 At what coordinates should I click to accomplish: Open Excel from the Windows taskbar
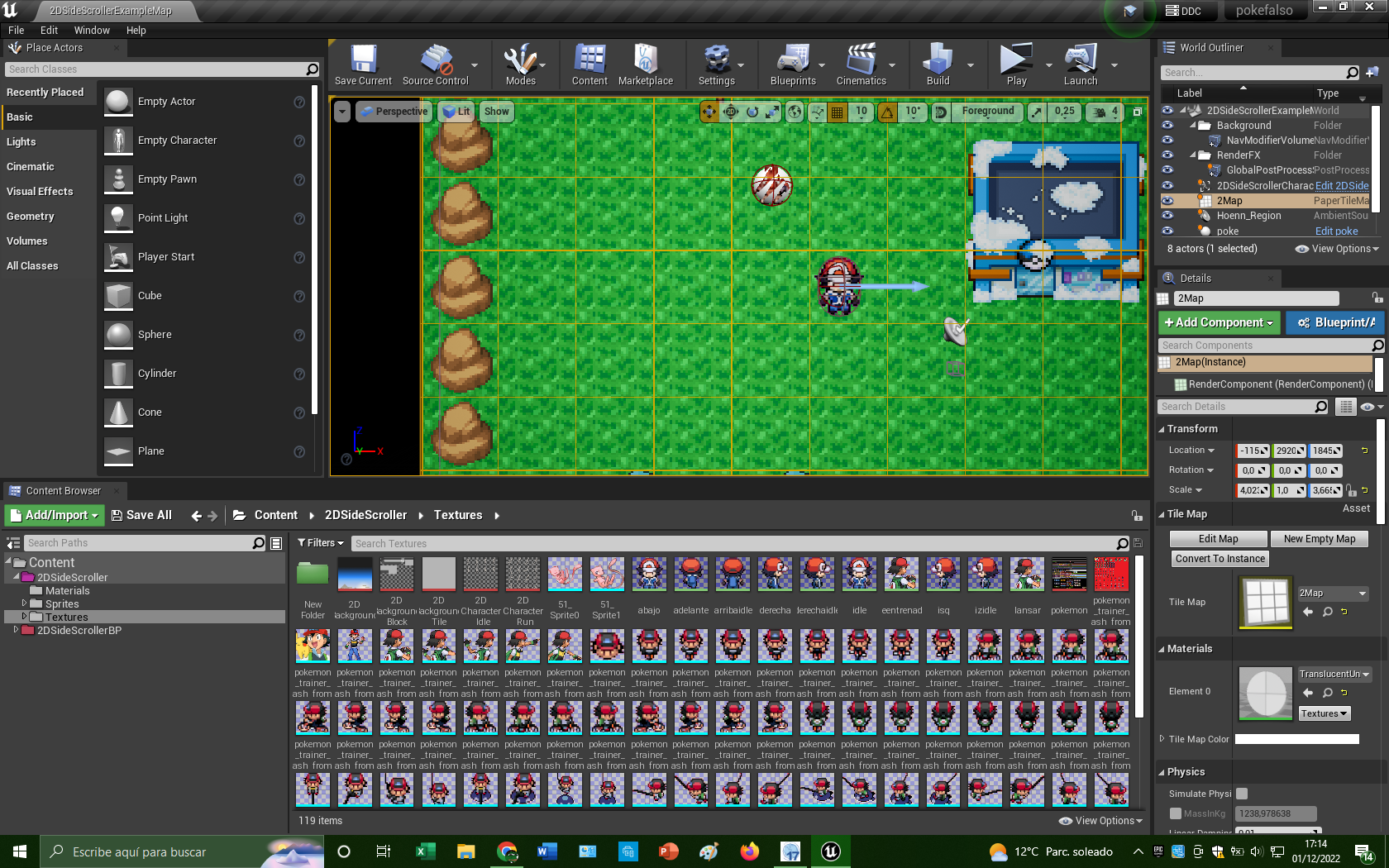click(x=426, y=851)
